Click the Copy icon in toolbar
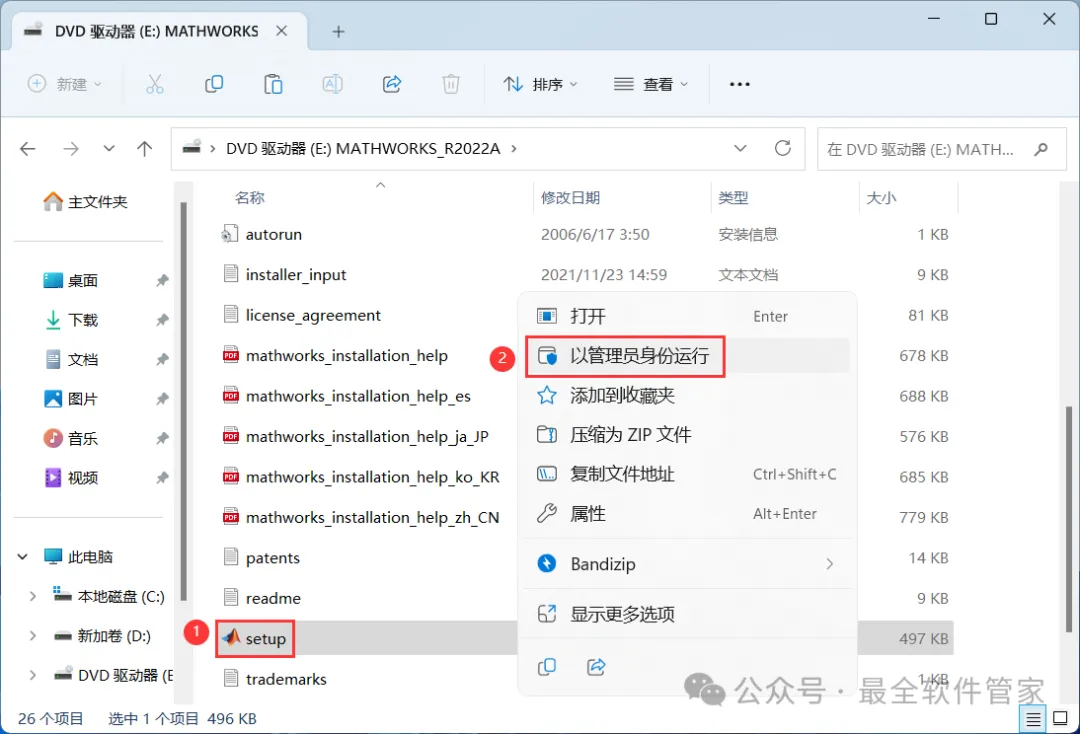1080x734 pixels. point(214,84)
